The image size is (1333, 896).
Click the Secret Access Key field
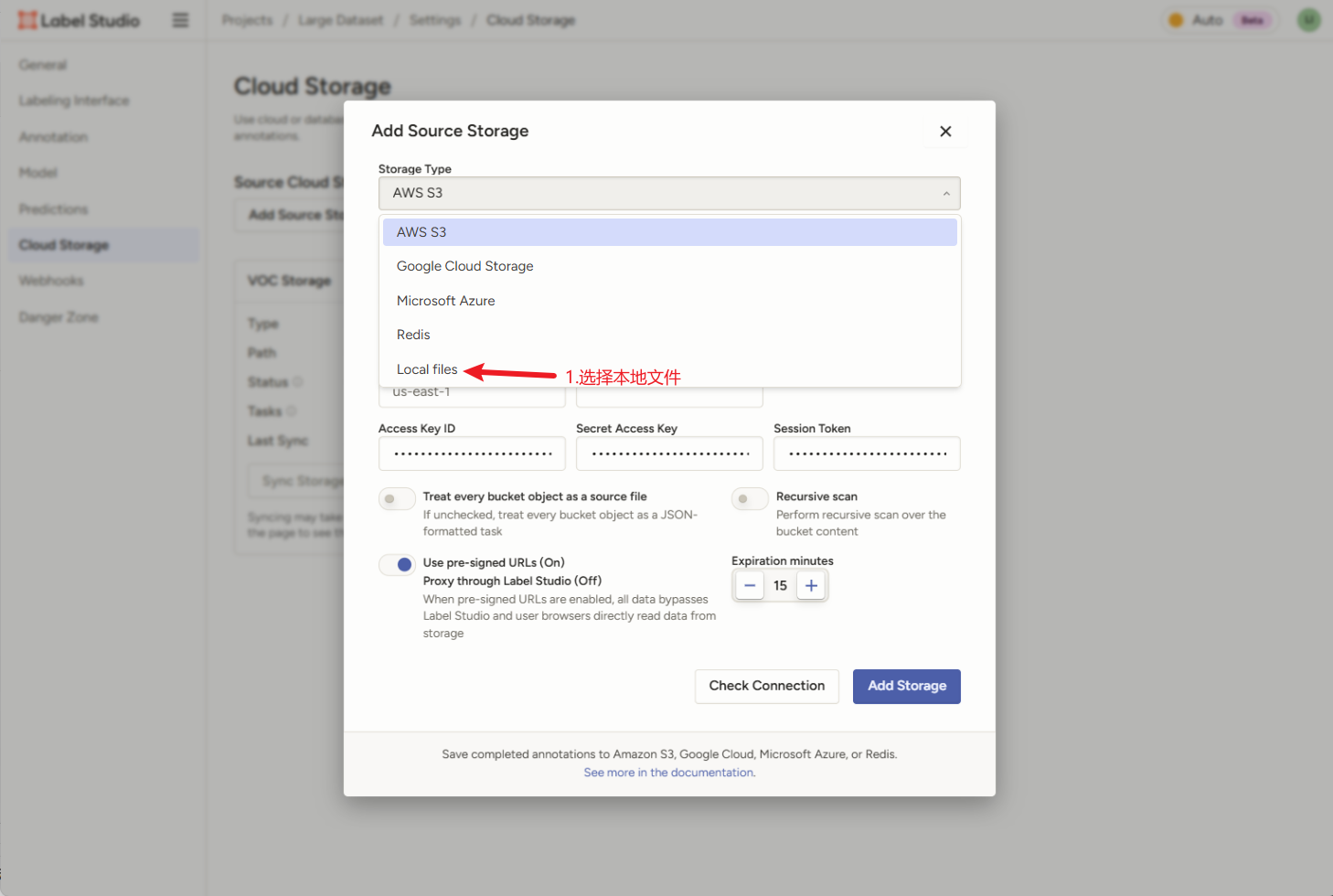(669, 453)
